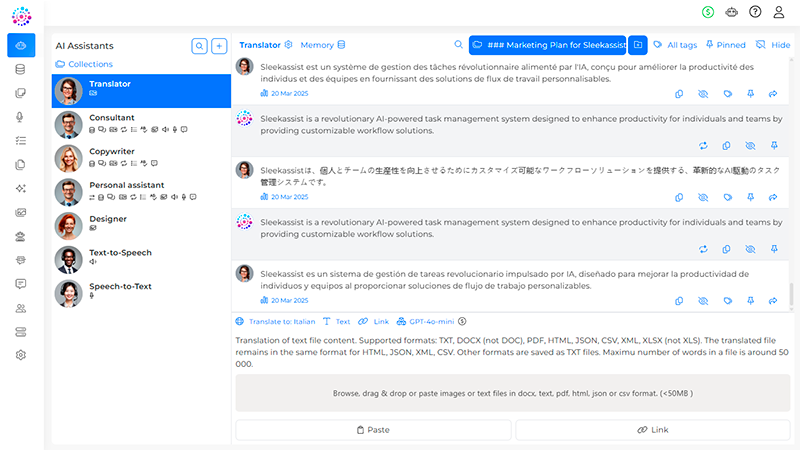Select the Text input mode
The image size is (800, 450).
[x=337, y=321]
